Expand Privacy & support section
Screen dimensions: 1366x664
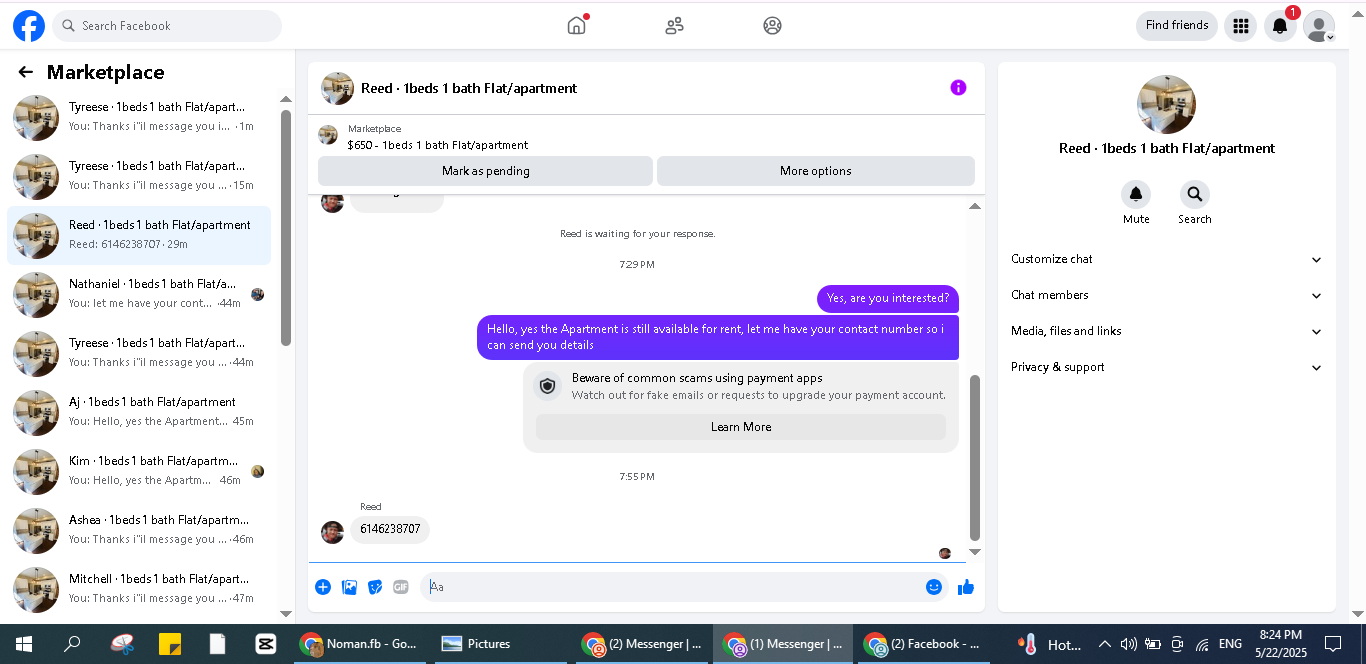(x=1166, y=367)
